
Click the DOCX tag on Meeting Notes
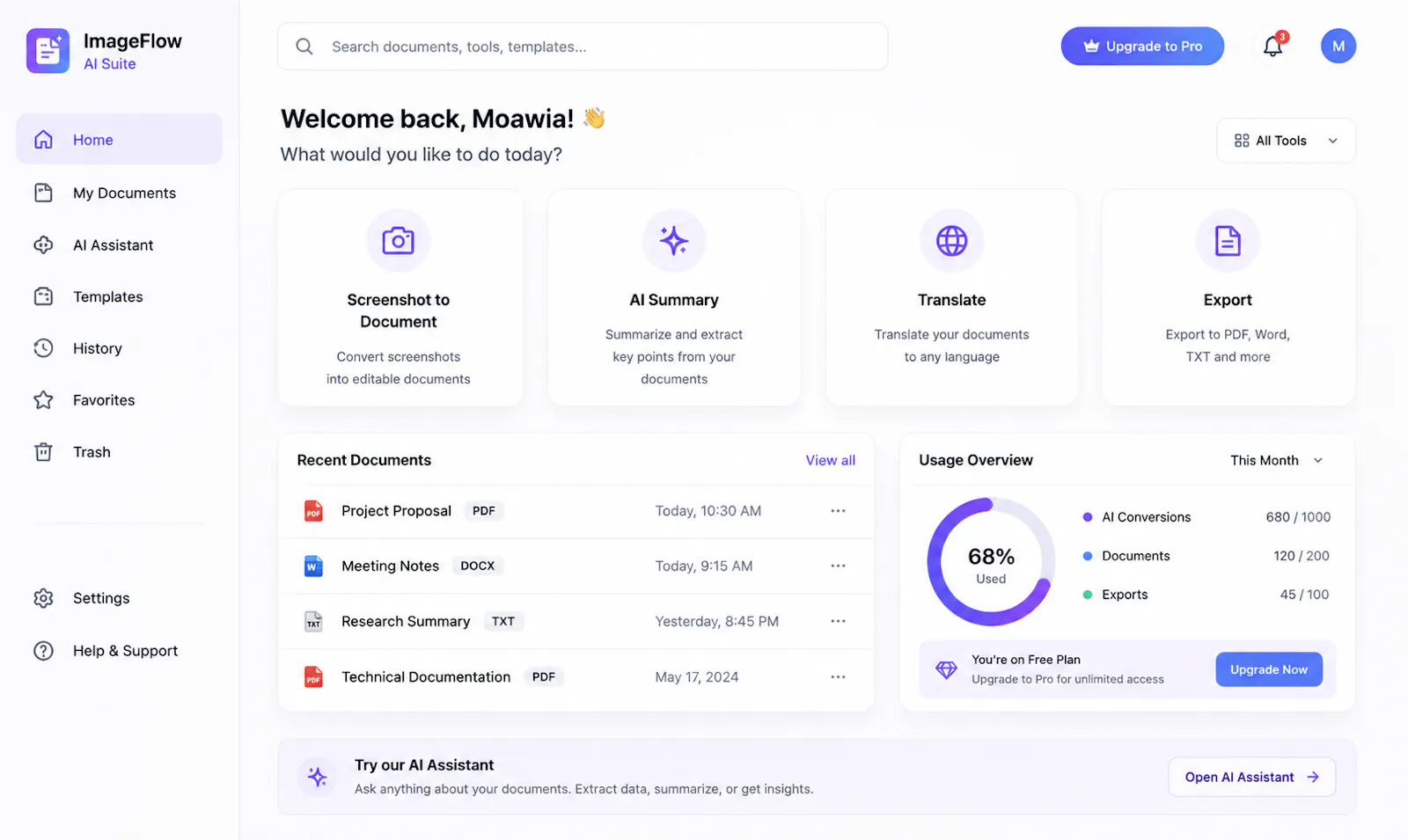click(x=478, y=566)
